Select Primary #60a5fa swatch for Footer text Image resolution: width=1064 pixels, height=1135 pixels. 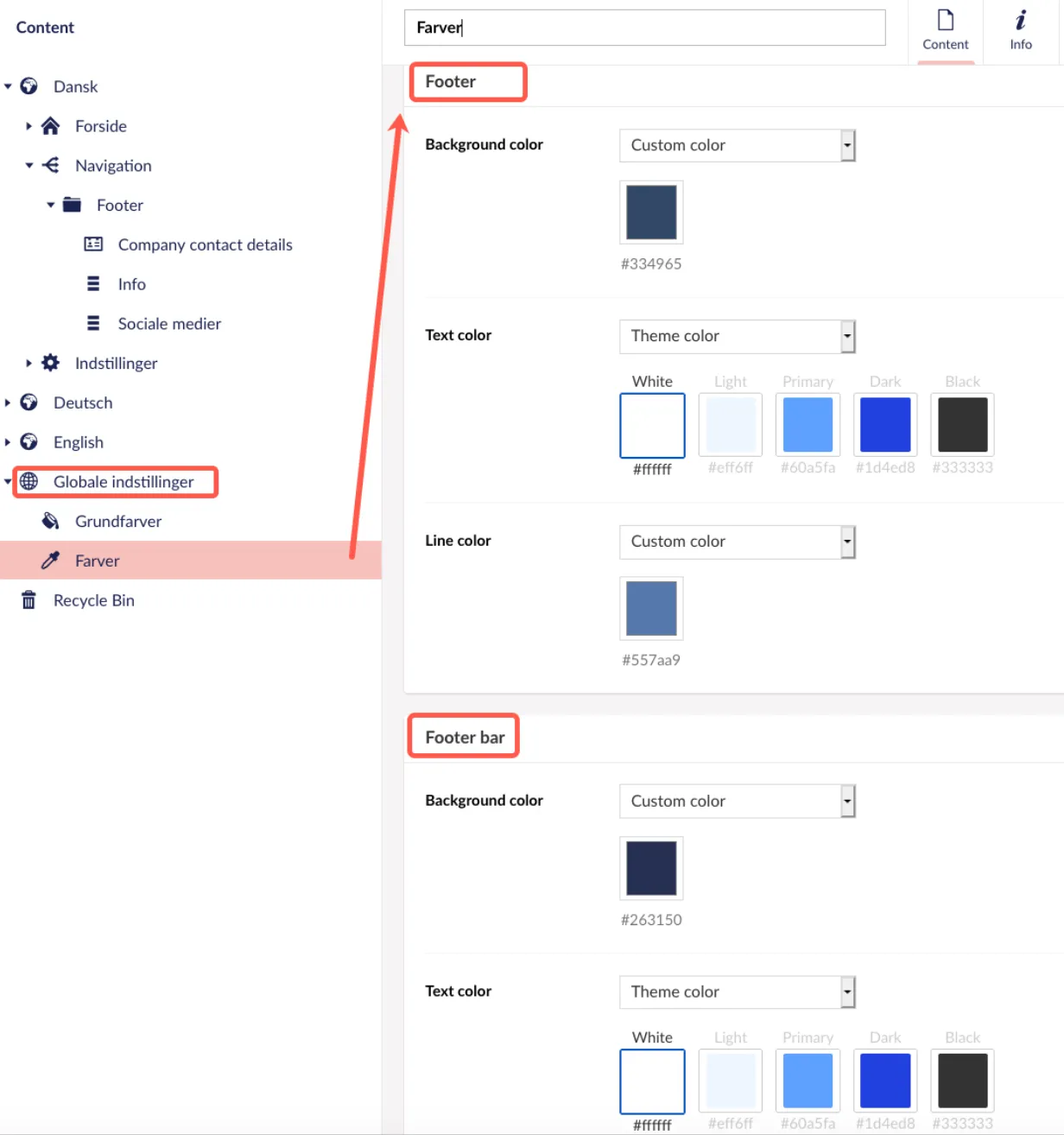[x=807, y=425]
